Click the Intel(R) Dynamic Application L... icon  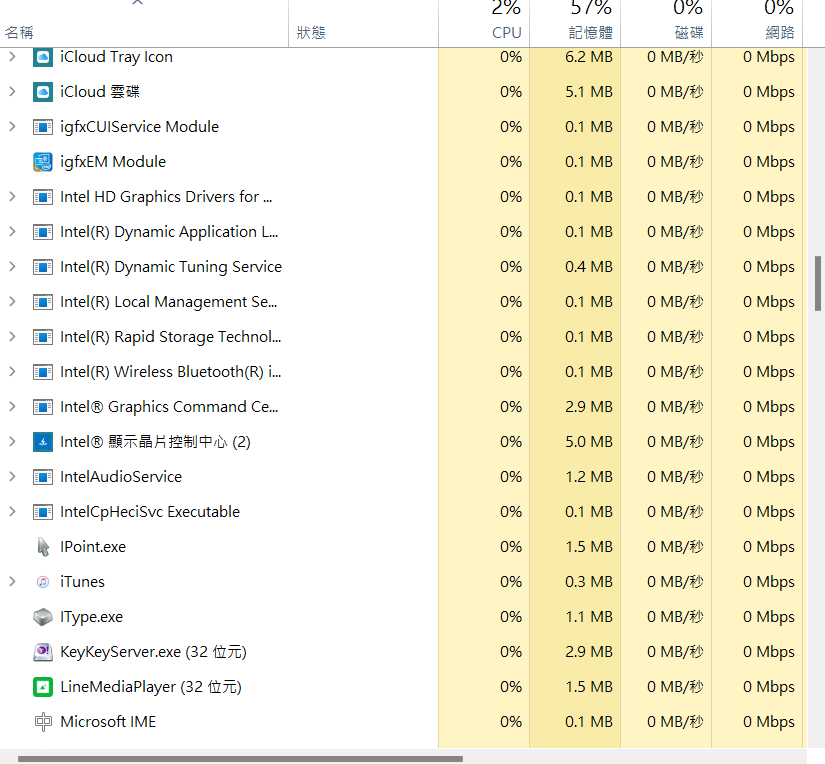click(43, 232)
